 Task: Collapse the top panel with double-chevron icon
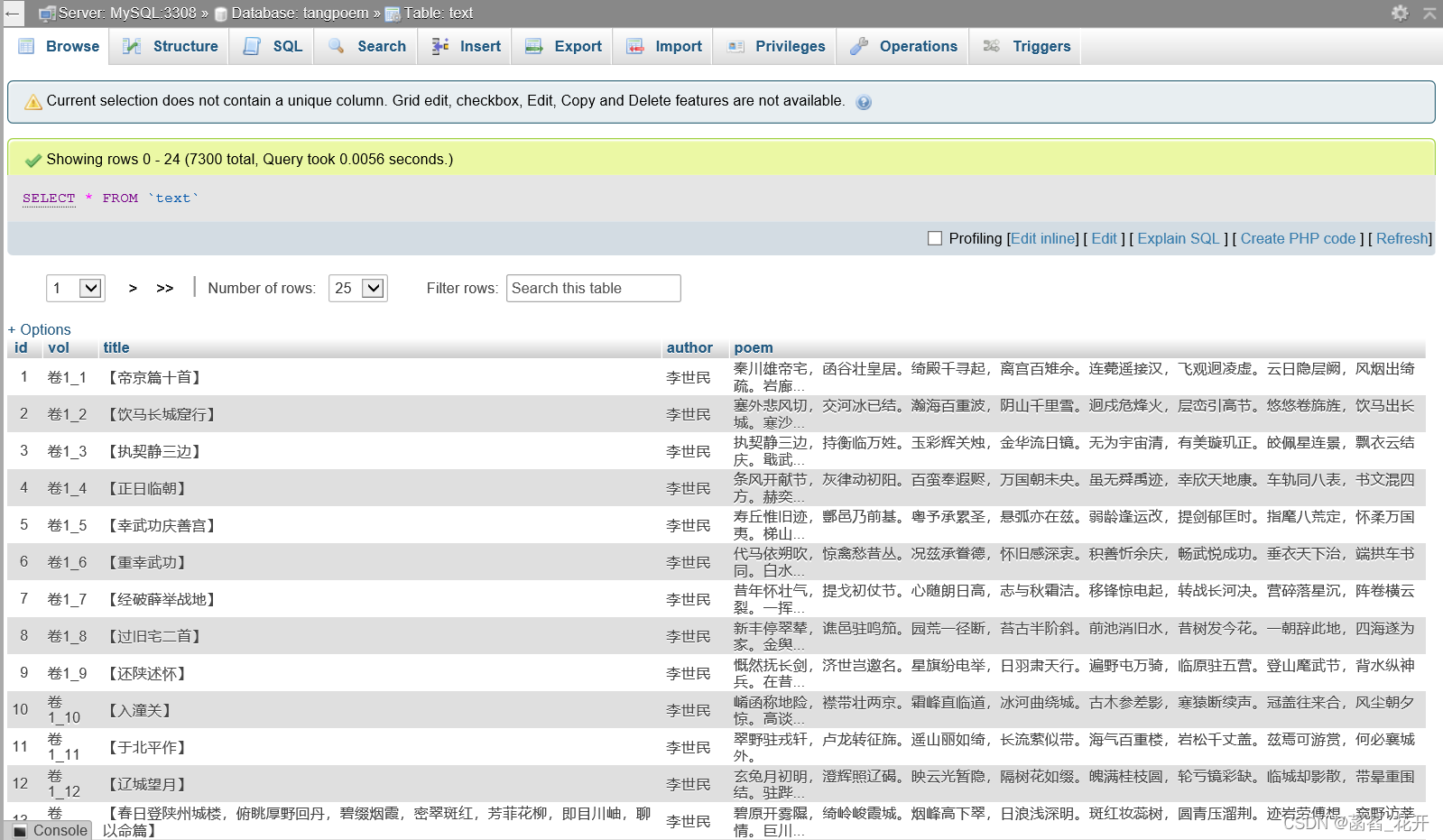(1429, 13)
